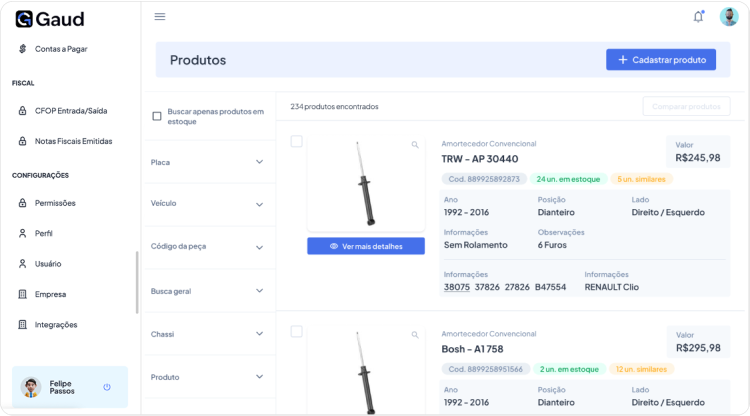This screenshot has width=750, height=416.
Task: Go to Notas Fiscais Emitidas
Action: pyautogui.click(x=73, y=141)
